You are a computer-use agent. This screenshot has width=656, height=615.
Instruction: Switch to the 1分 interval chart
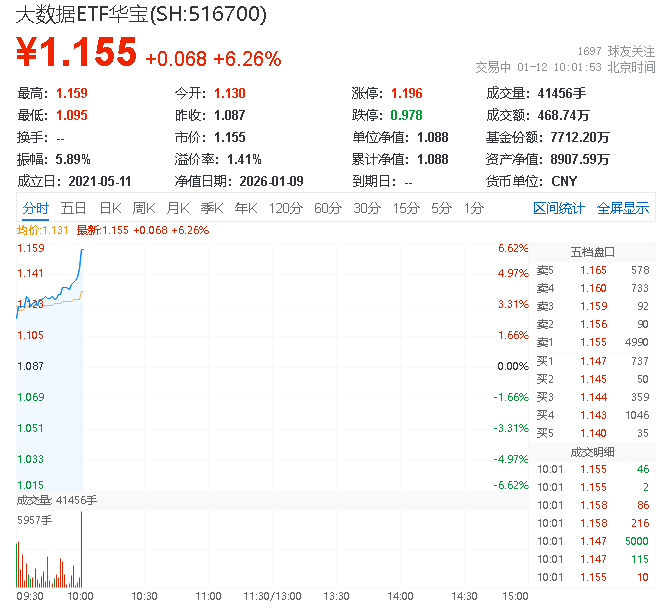pos(473,208)
